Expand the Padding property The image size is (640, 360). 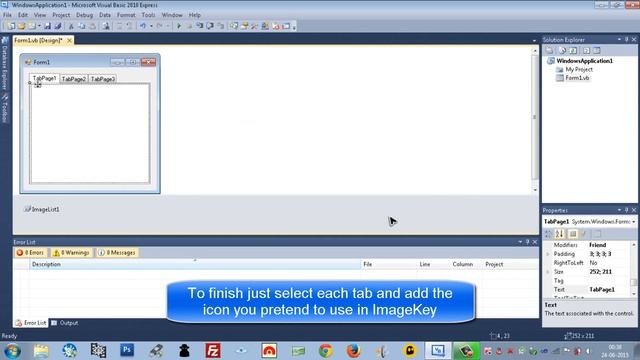[548, 254]
